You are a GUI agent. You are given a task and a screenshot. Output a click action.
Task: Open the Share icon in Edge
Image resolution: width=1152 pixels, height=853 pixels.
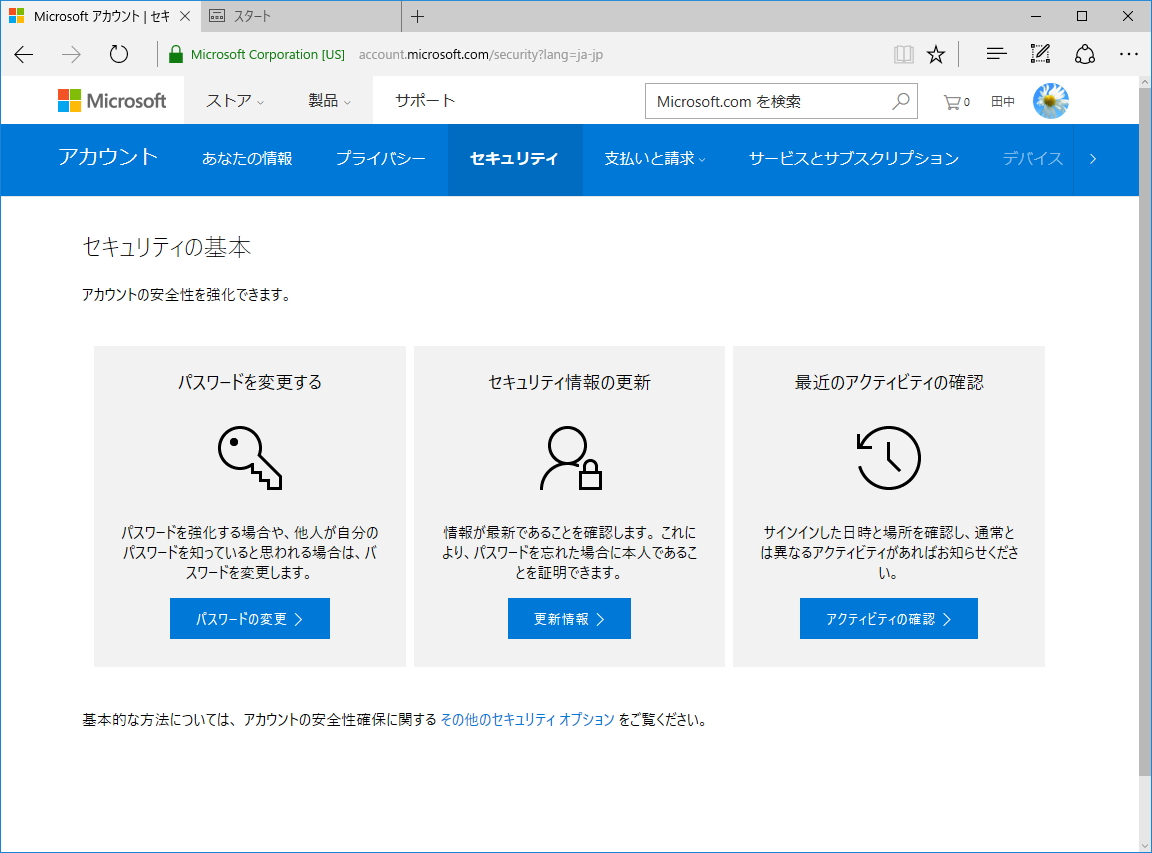click(x=1084, y=53)
